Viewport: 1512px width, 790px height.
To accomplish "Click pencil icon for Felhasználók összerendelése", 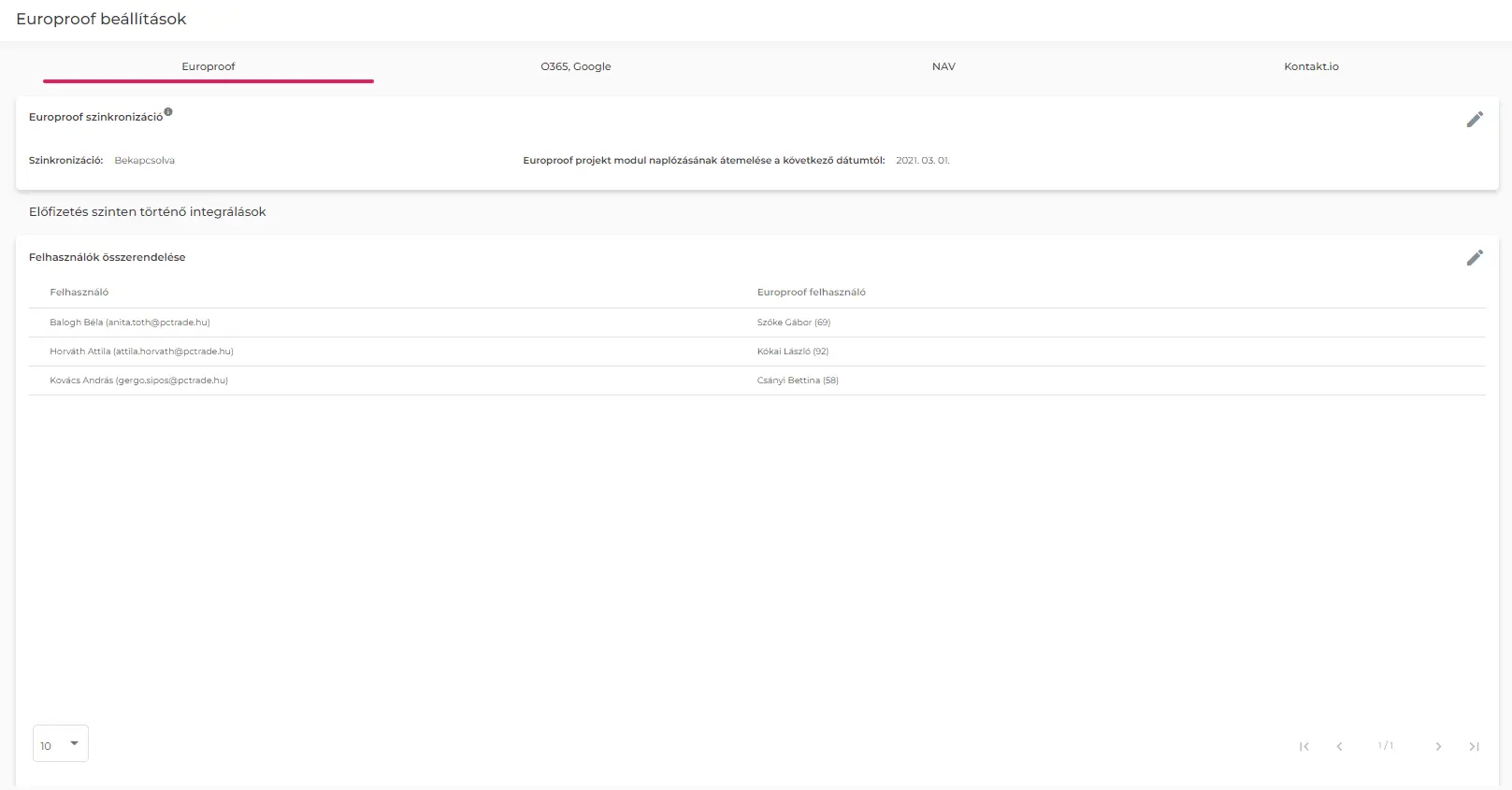I will tap(1475, 258).
